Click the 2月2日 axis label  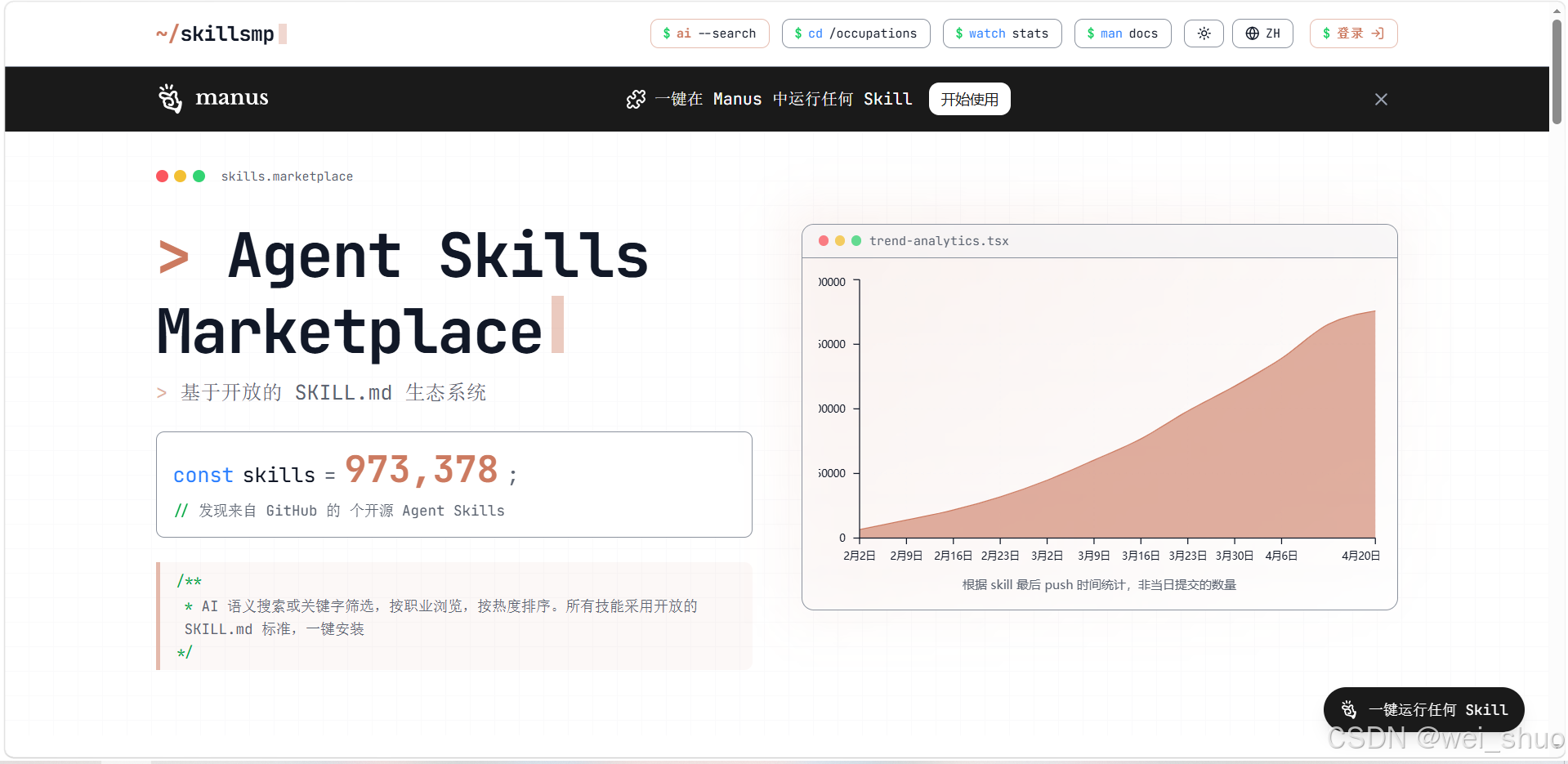coord(860,556)
